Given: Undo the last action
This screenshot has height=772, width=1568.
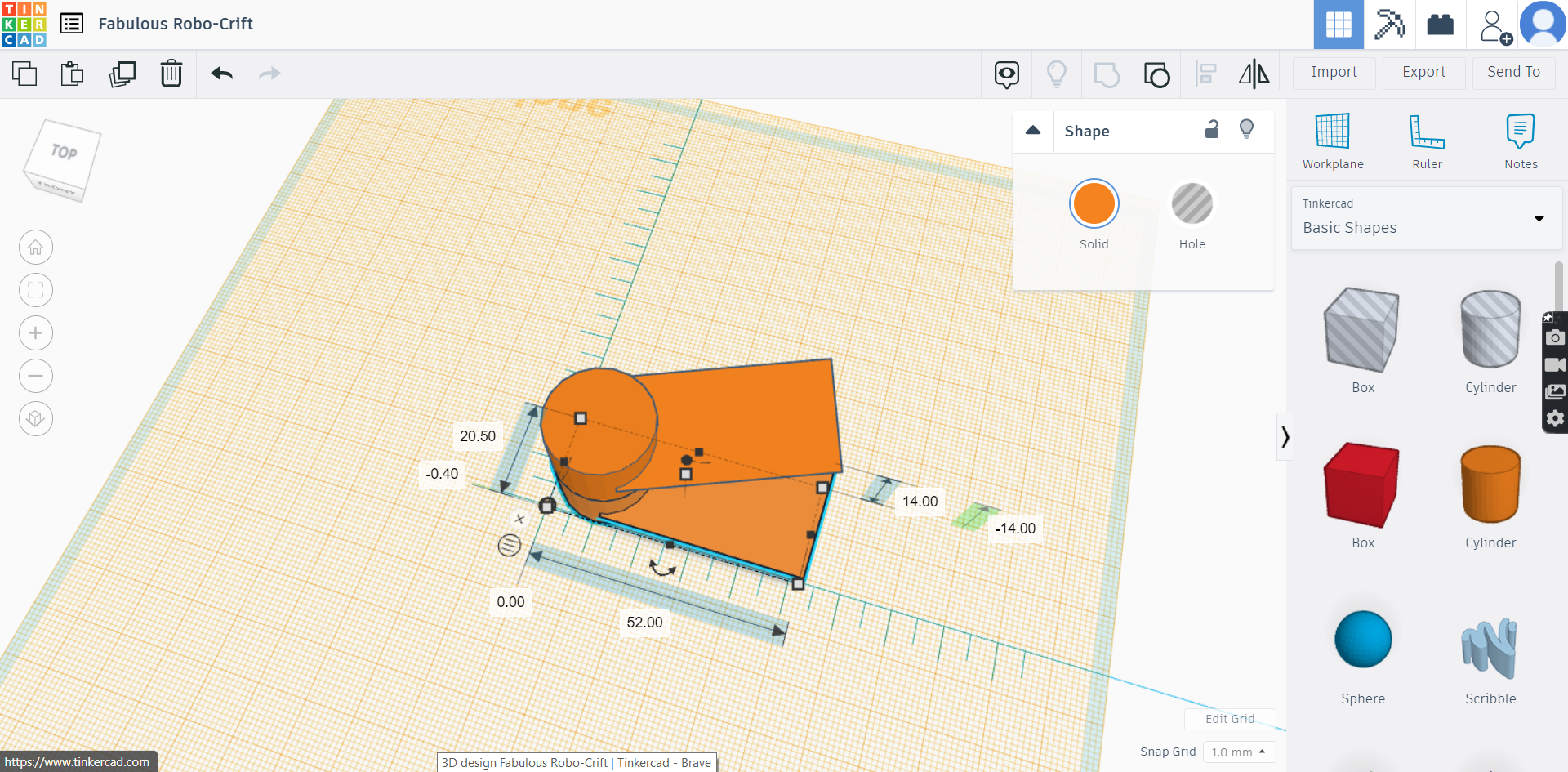Looking at the screenshot, I should 222,74.
